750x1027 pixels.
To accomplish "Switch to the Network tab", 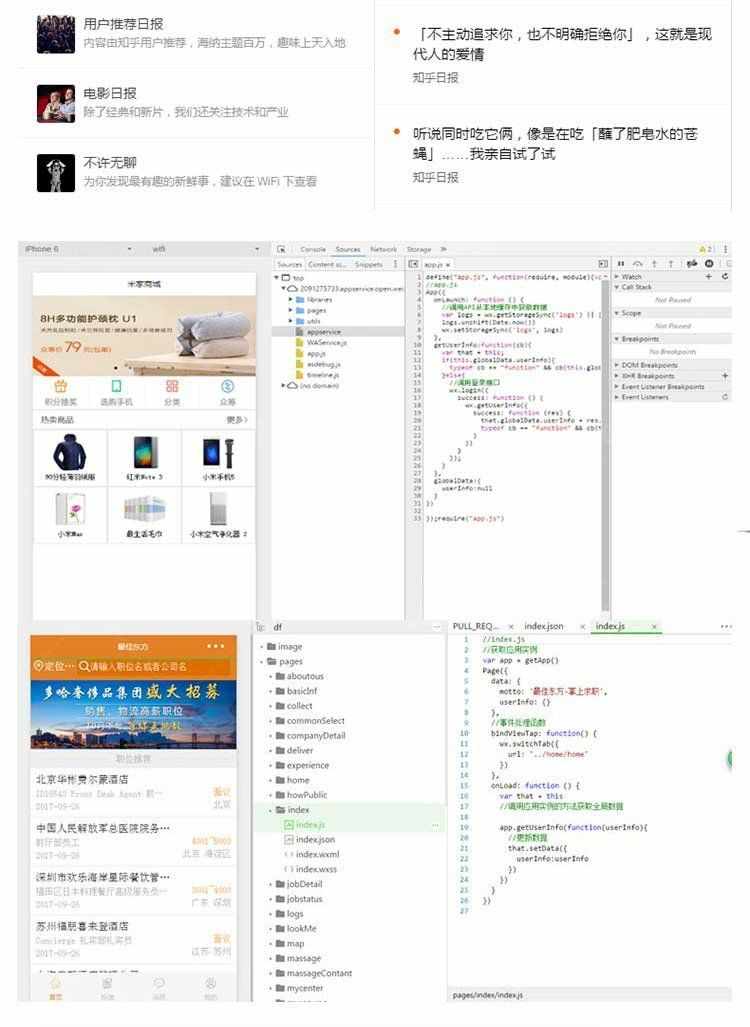I will click(x=383, y=250).
